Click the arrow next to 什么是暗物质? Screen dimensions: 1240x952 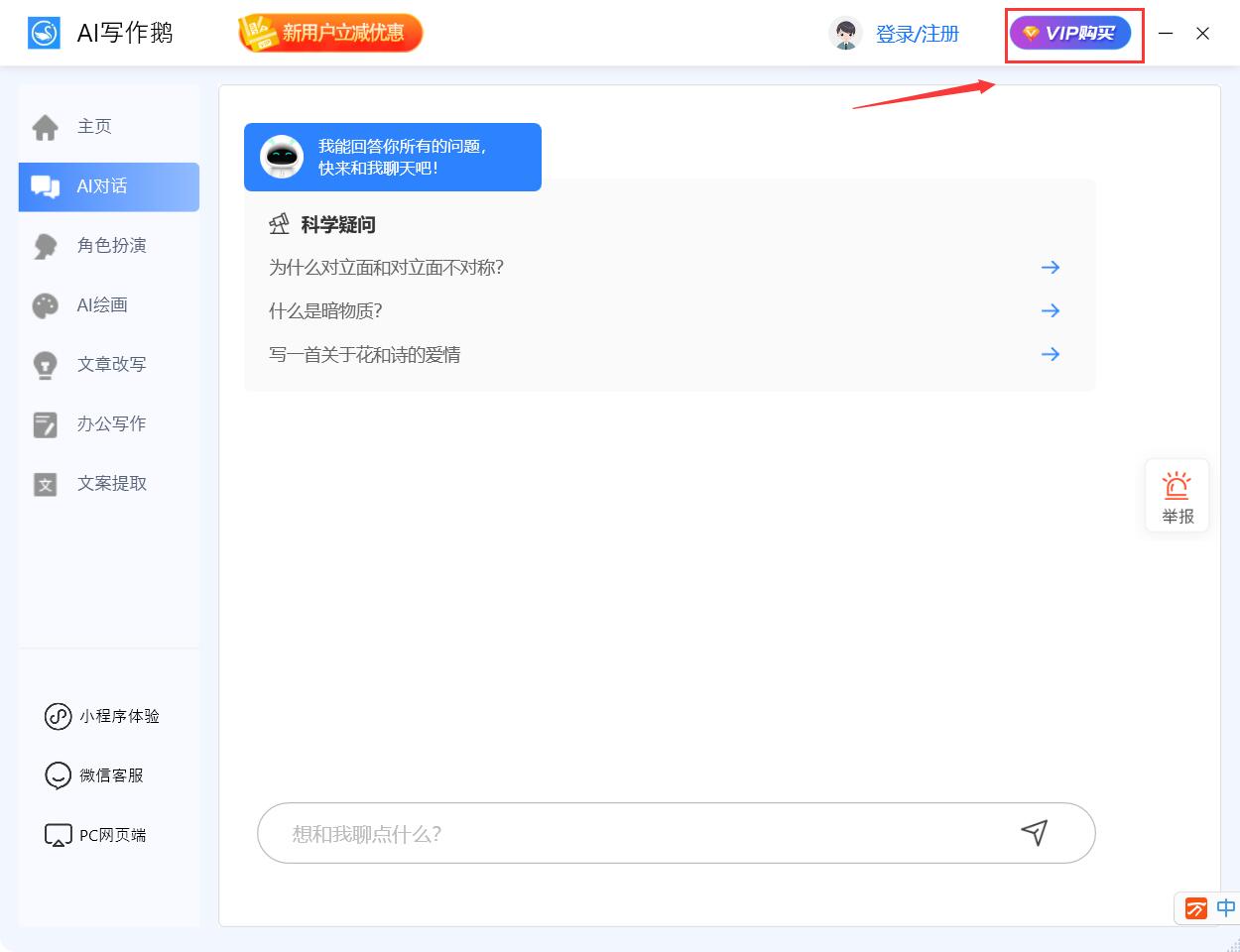[1051, 311]
